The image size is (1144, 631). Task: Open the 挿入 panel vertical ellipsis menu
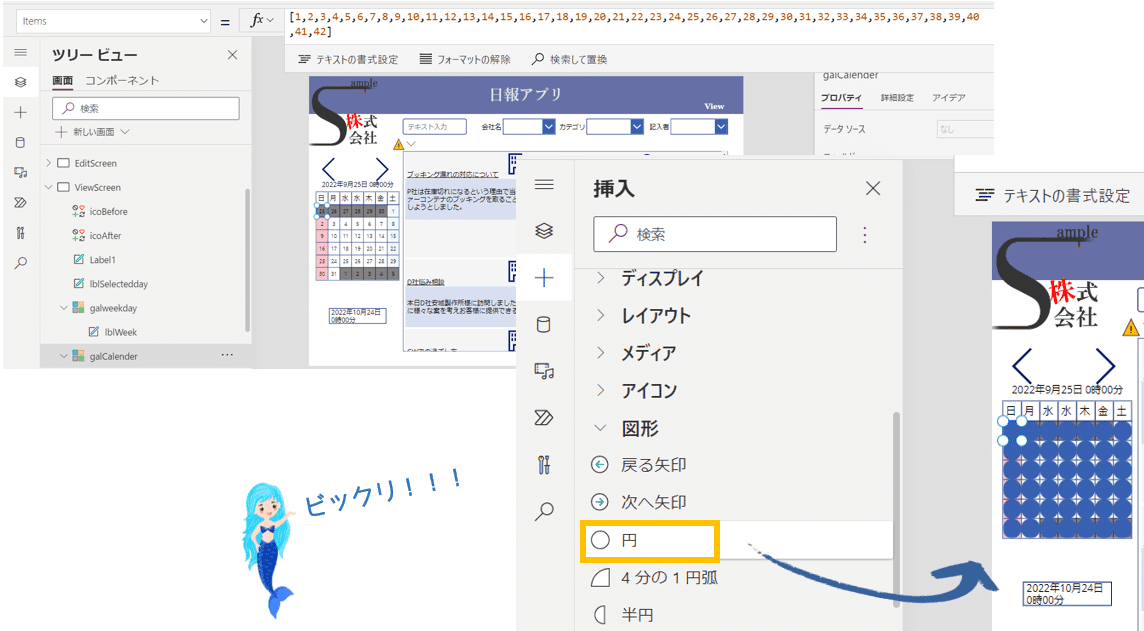pyautogui.click(x=865, y=234)
